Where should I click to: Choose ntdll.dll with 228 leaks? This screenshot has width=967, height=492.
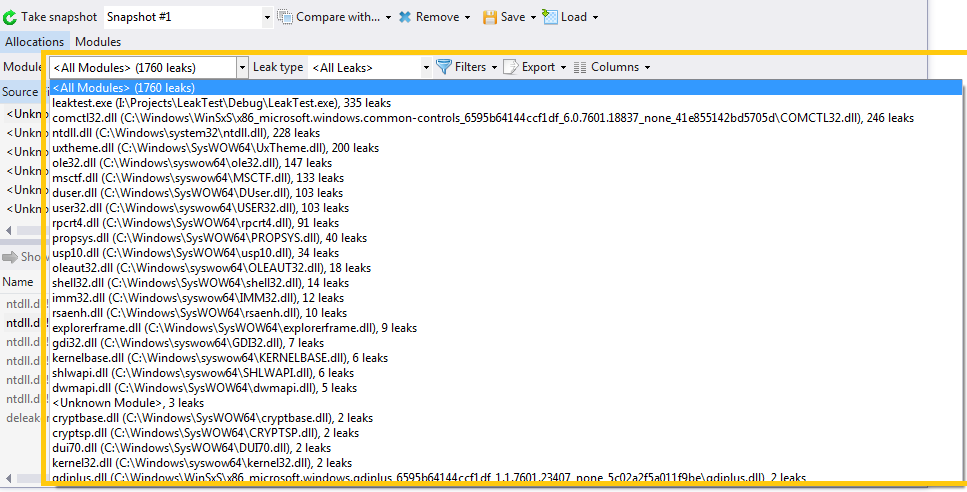click(x=186, y=133)
